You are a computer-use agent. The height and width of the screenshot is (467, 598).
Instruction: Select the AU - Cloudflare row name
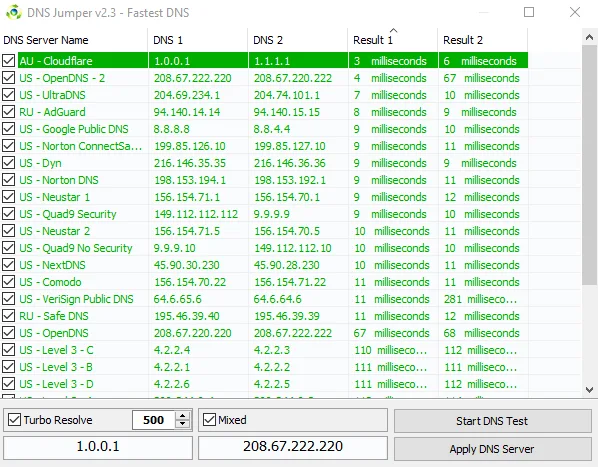[56, 61]
